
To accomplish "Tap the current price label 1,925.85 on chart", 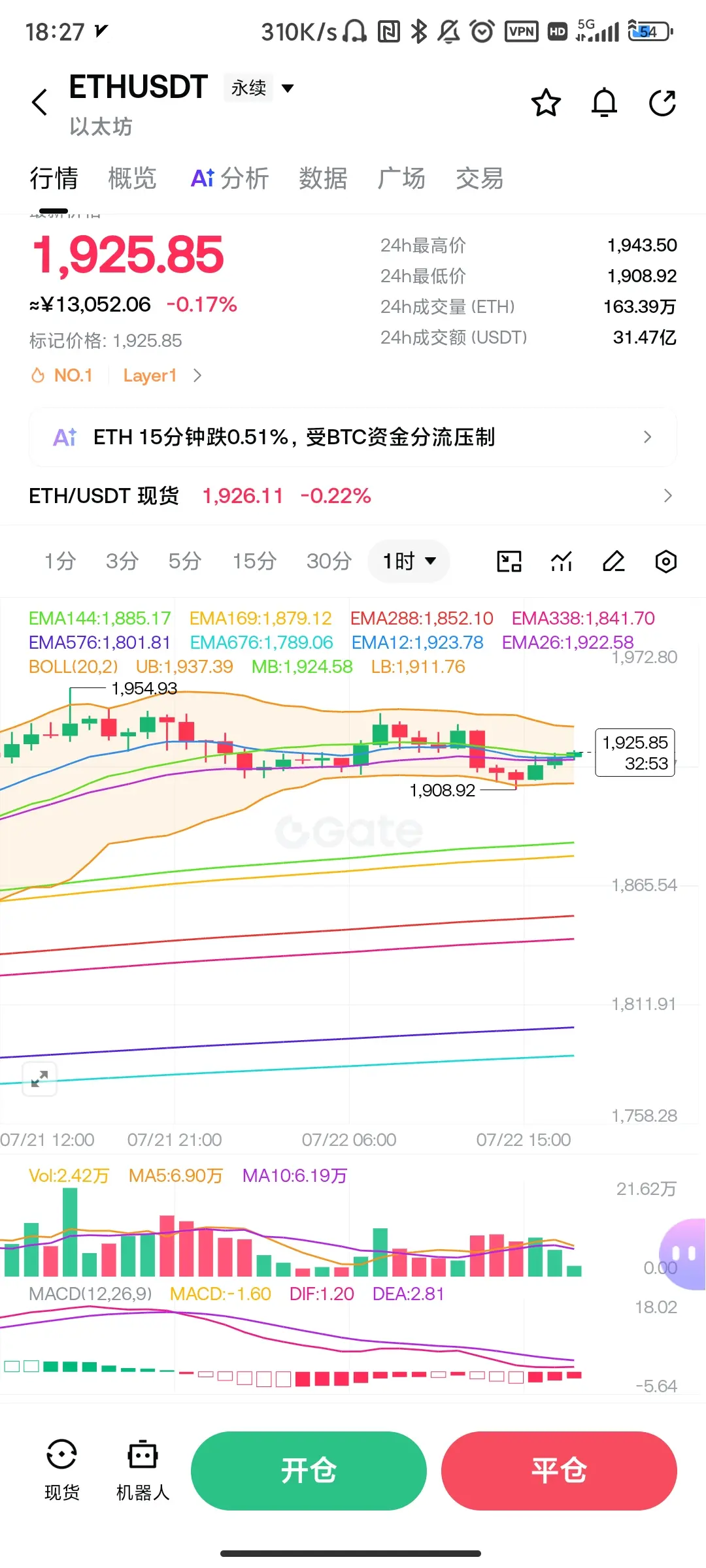I will (x=635, y=753).
